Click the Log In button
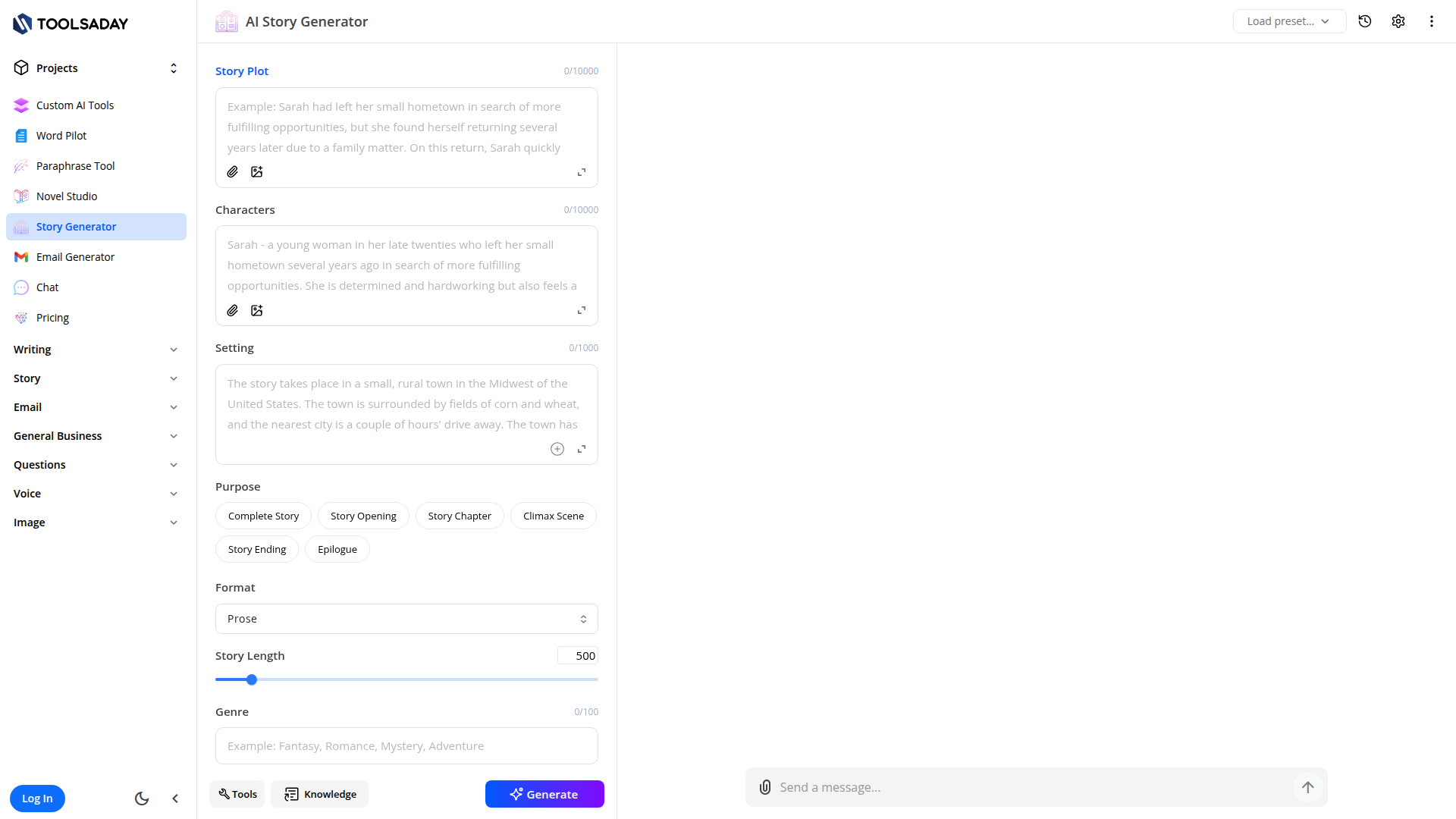Viewport: 1456px width, 819px height. 37,799
